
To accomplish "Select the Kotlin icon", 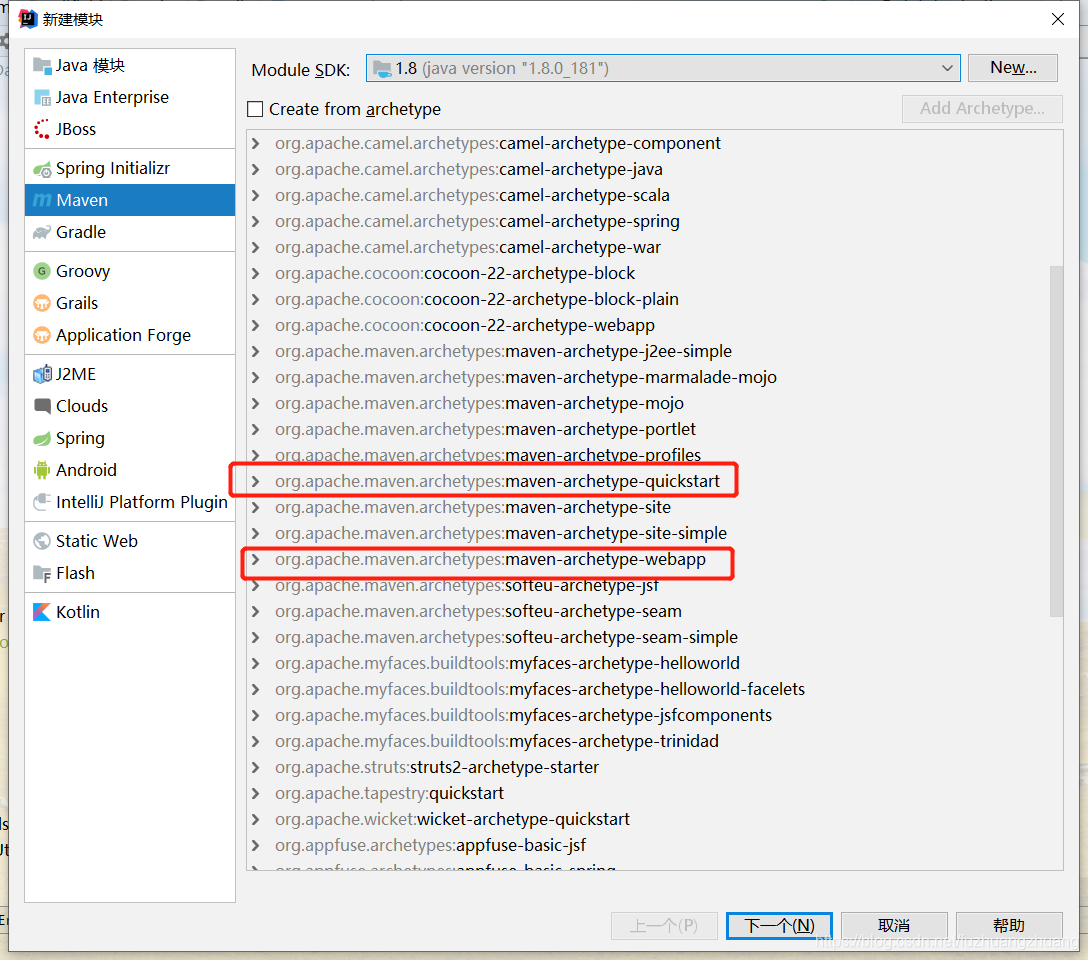I will point(42,612).
